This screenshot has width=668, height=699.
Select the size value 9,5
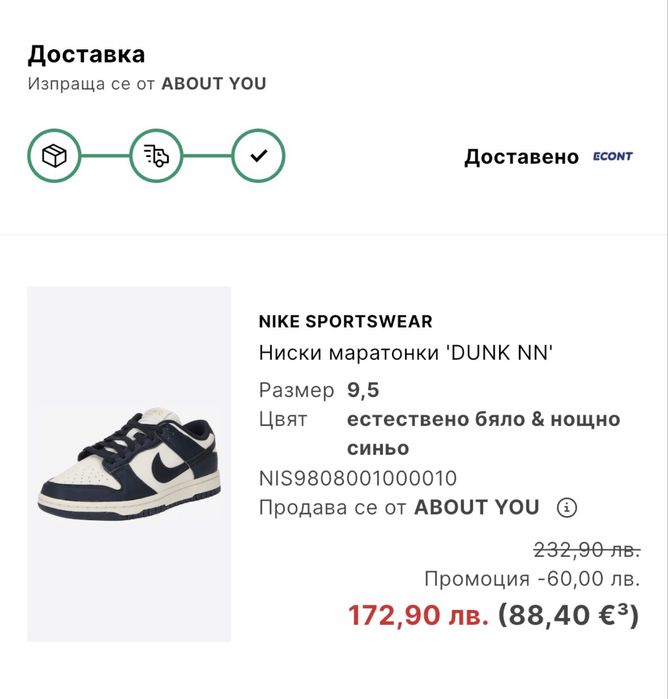(x=363, y=390)
